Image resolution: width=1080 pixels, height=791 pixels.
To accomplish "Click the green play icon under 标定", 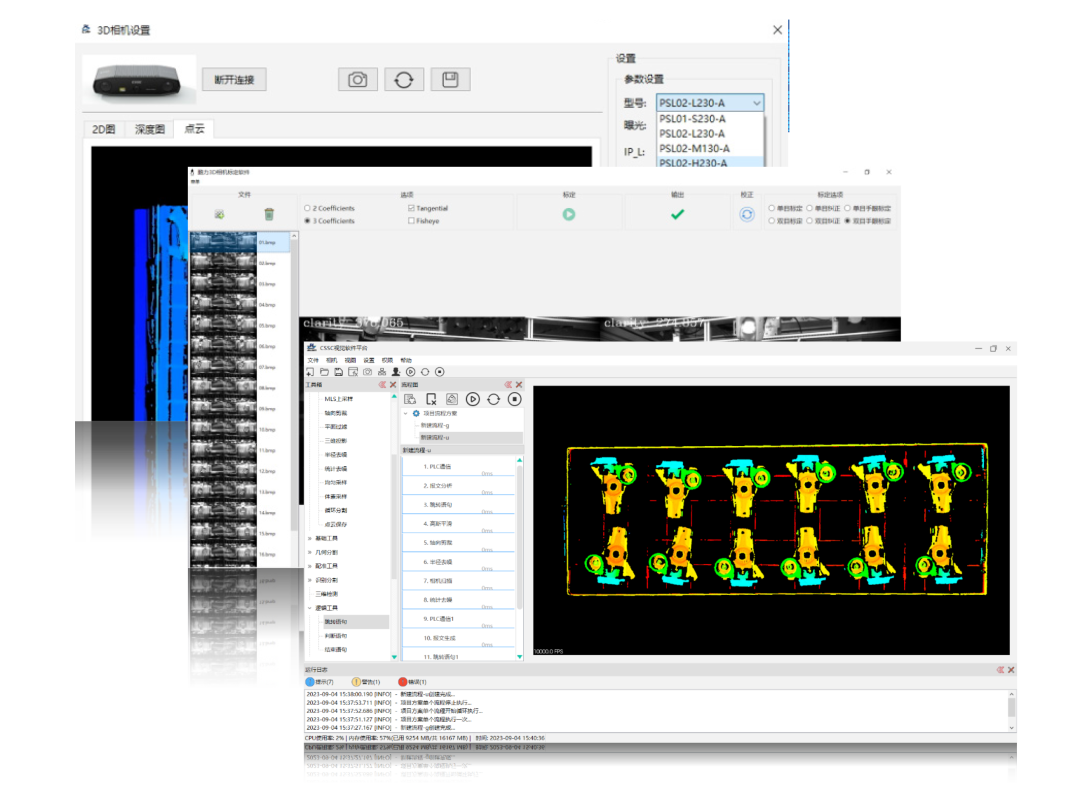I will [568, 214].
